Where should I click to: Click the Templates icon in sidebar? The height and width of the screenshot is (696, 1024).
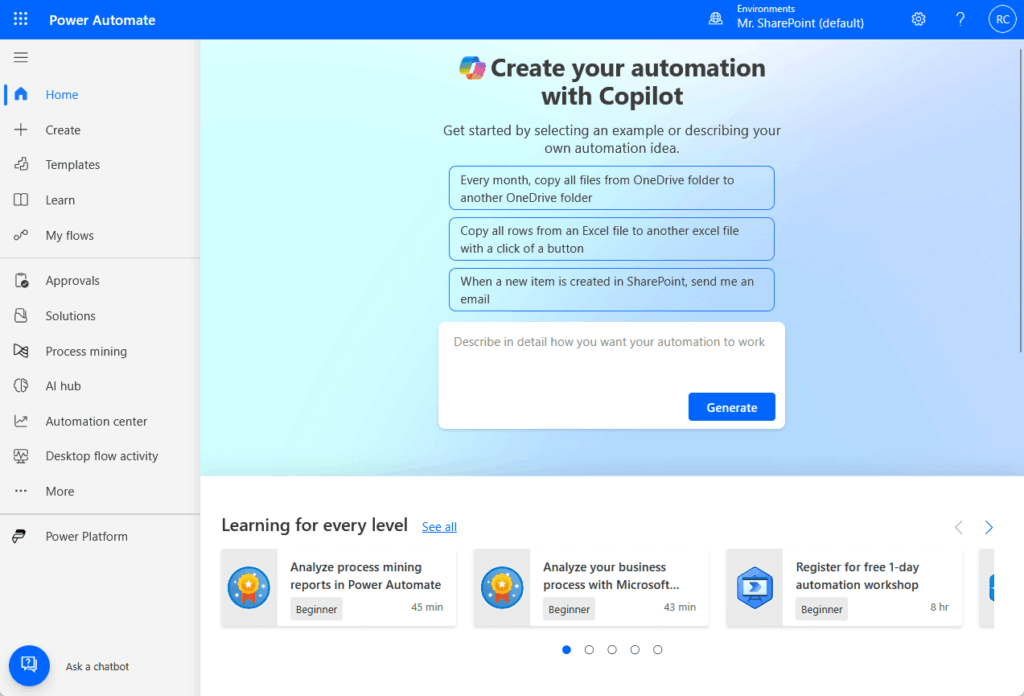coord(21,164)
